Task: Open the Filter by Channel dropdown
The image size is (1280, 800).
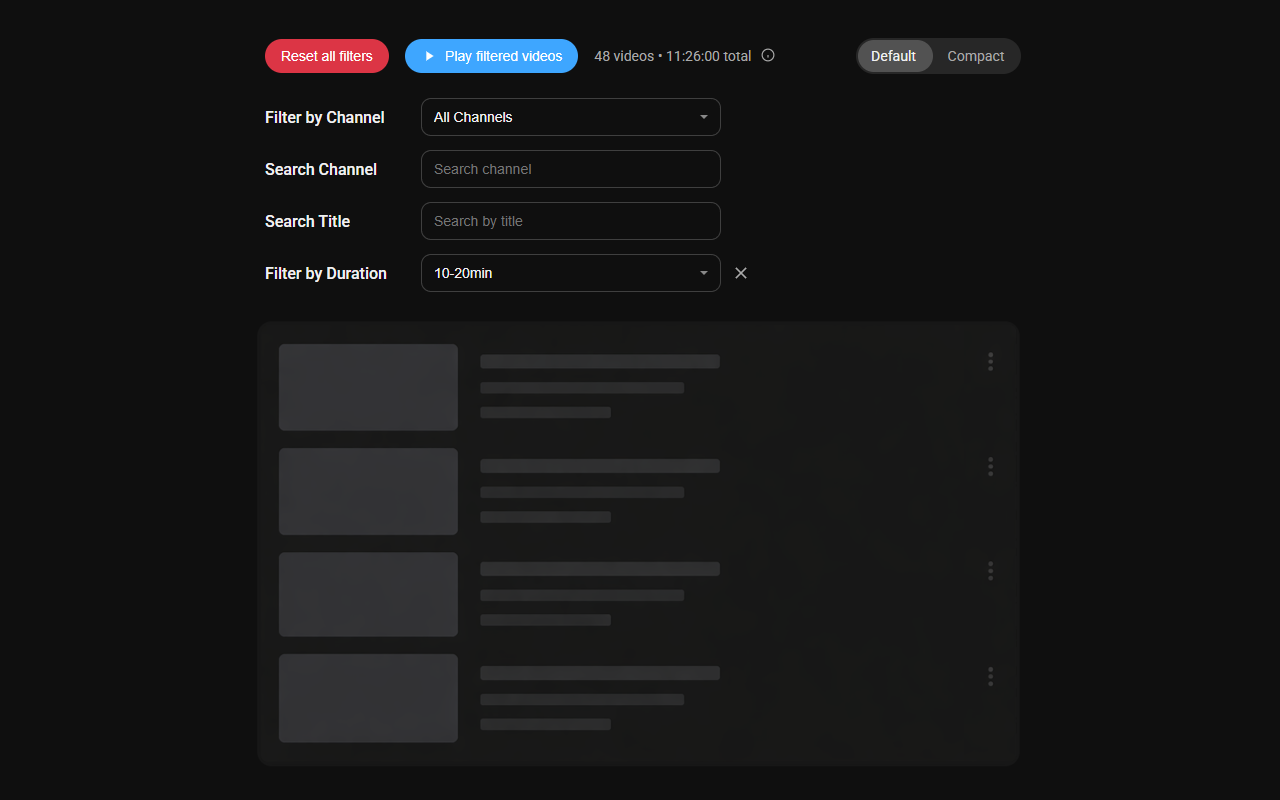Action: tap(570, 117)
